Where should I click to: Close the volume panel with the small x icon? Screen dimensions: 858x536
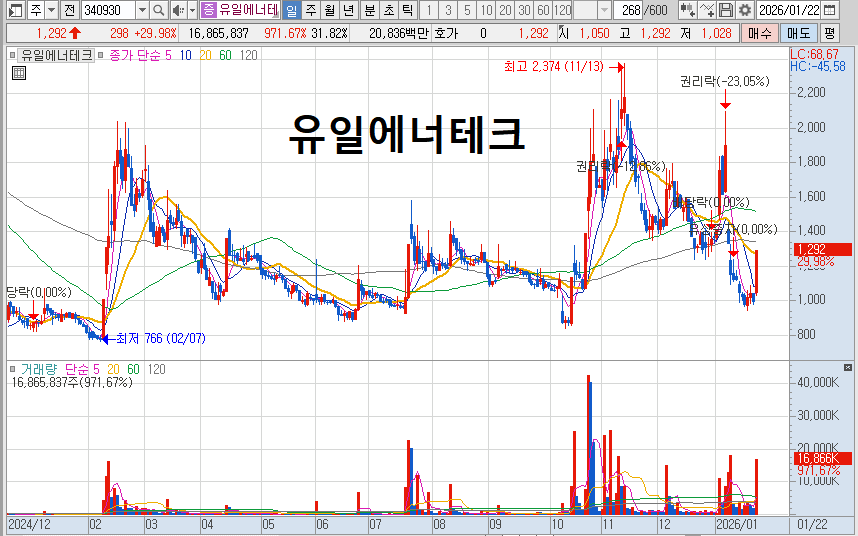(x=848, y=368)
